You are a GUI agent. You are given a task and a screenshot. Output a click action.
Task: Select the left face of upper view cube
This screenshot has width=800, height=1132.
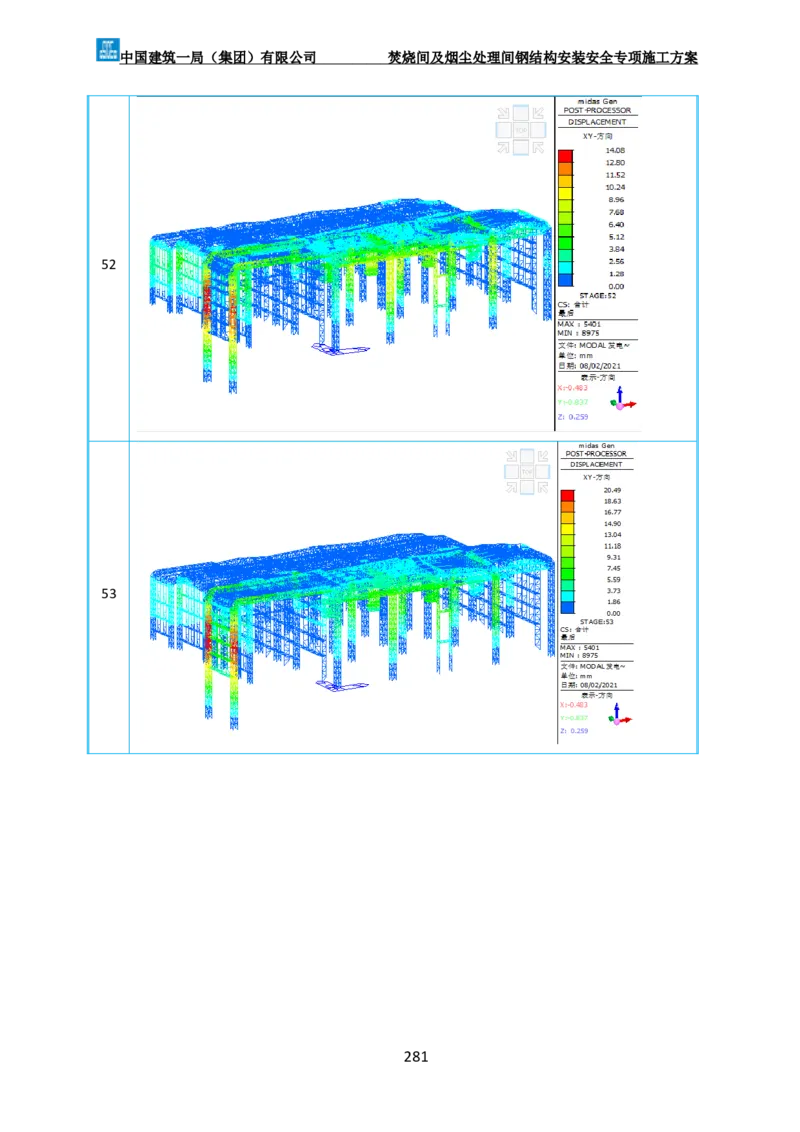[504, 130]
